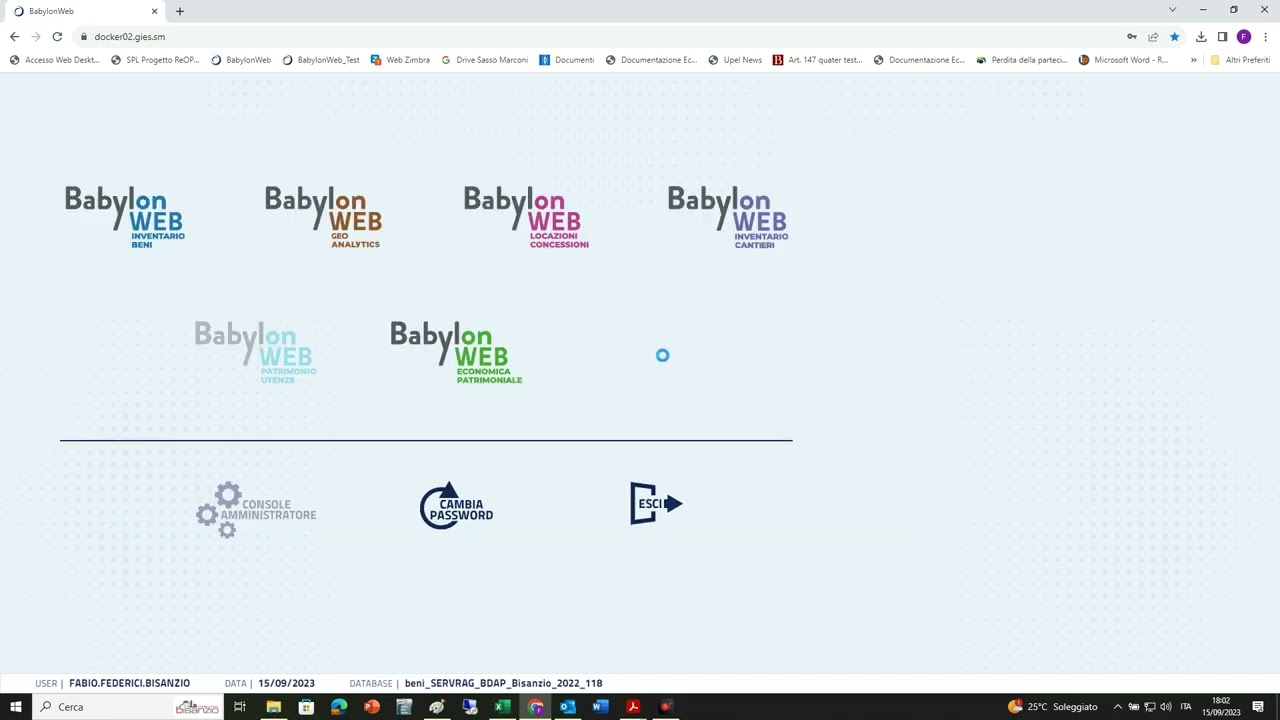1280x720 pixels.
Task: Open BabylonWeb Locazioni Concessioni module
Action: point(526,217)
